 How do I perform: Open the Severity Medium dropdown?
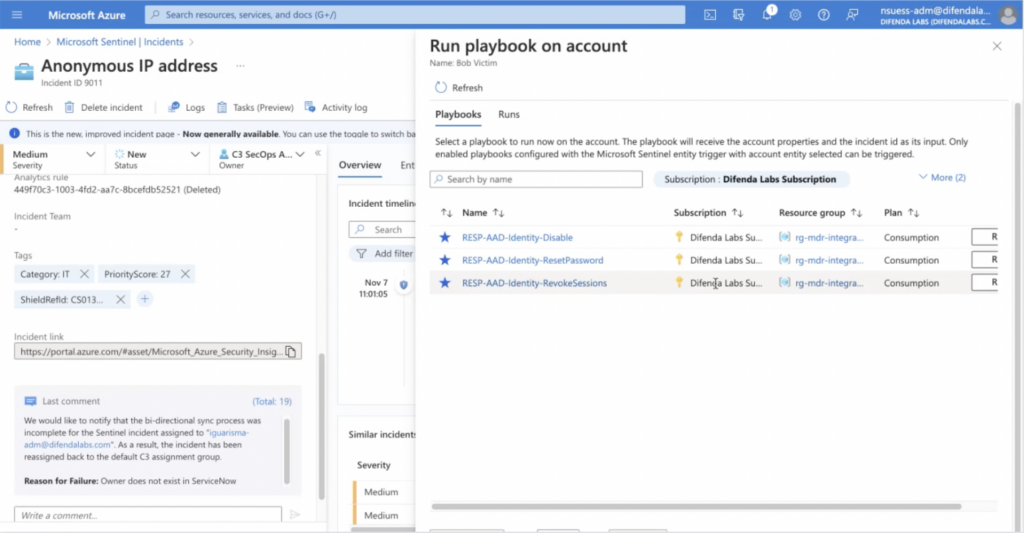pyautogui.click(x=54, y=159)
